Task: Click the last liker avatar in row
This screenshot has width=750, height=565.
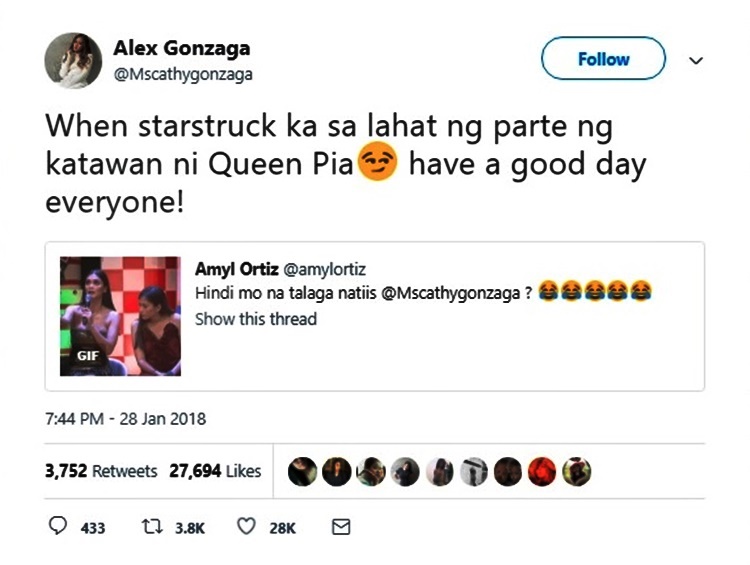Action: click(577, 472)
